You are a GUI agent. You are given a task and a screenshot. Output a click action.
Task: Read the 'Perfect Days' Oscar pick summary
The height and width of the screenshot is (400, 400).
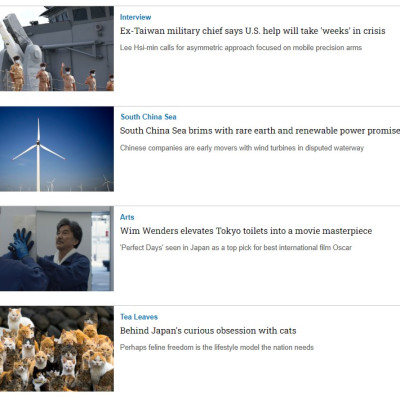(x=236, y=248)
